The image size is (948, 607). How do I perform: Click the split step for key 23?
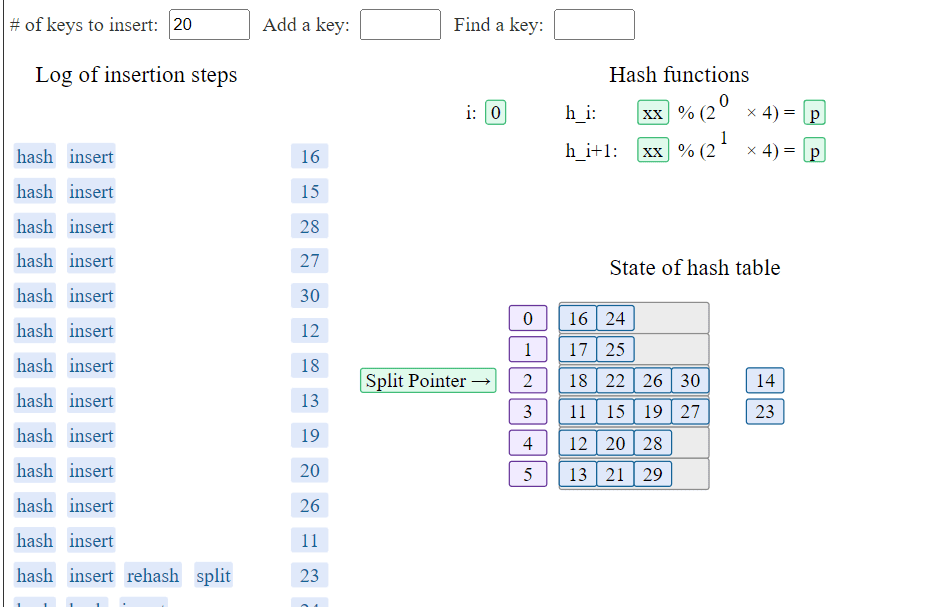(x=213, y=576)
